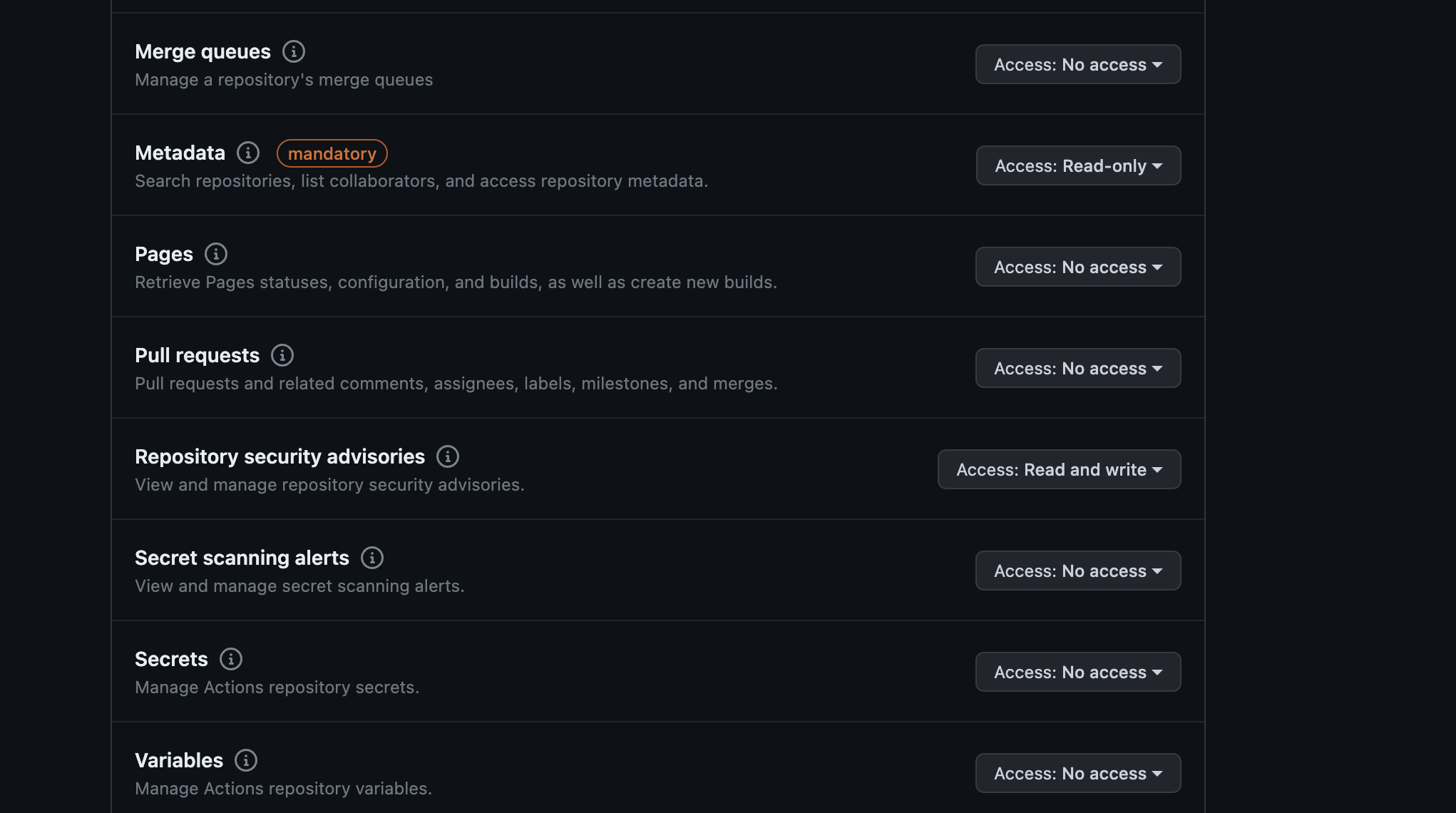Open the Pages access selector

click(1077, 267)
